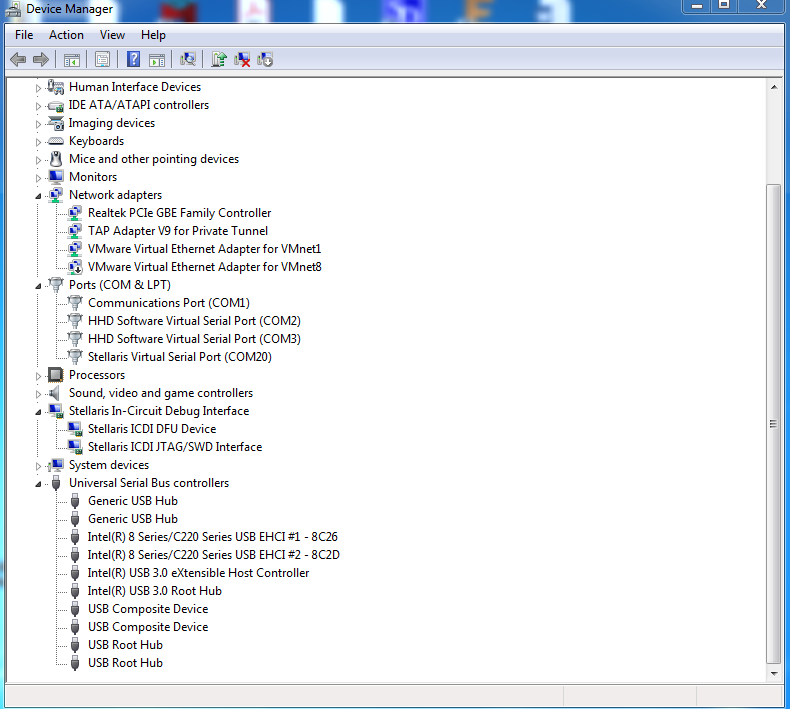Click the Imaging devices camera icon
The image size is (790, 709).
pyautogui.click(x=55, y=123)
